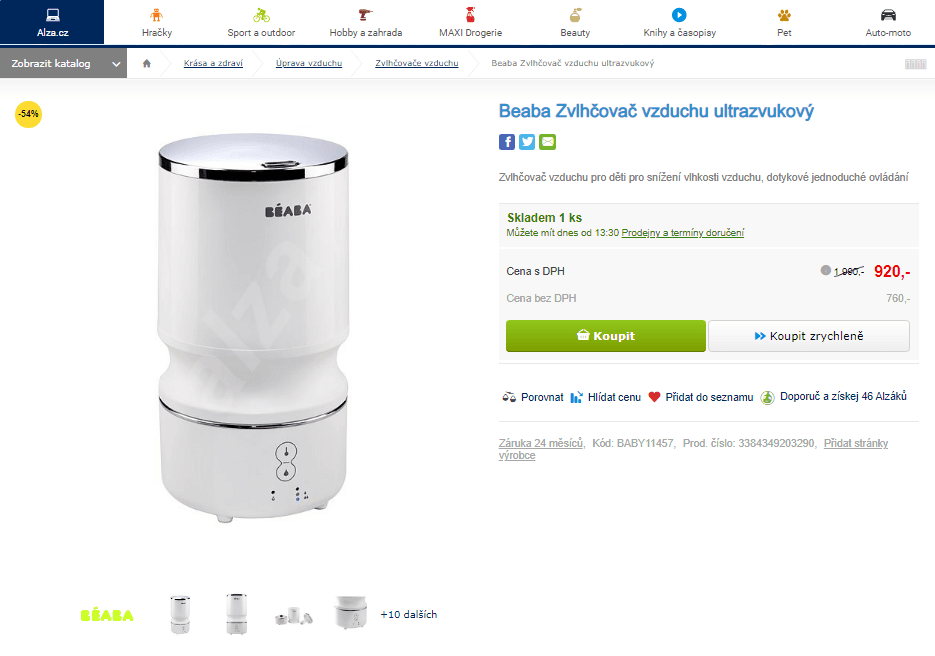Go to Zvlhčovače vzduchu breadcrumb

pyautogui.click(x=416, y=63)
